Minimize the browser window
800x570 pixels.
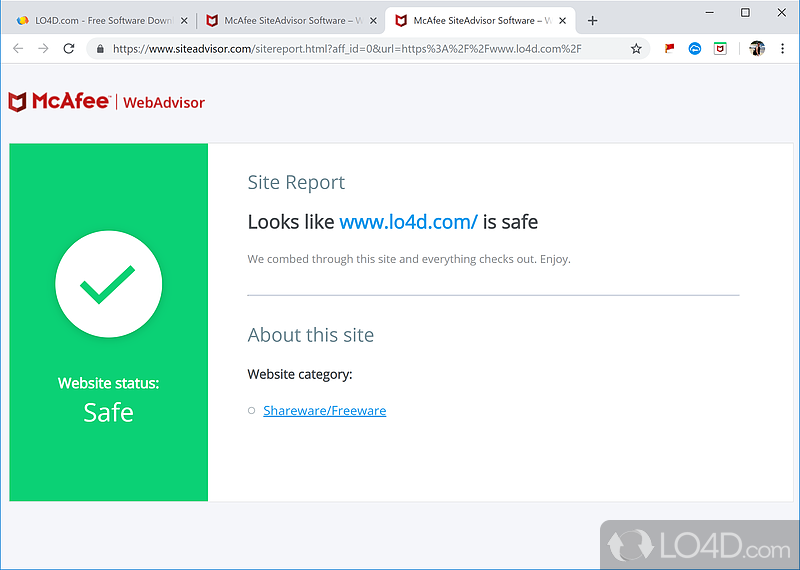click(709, 13)
